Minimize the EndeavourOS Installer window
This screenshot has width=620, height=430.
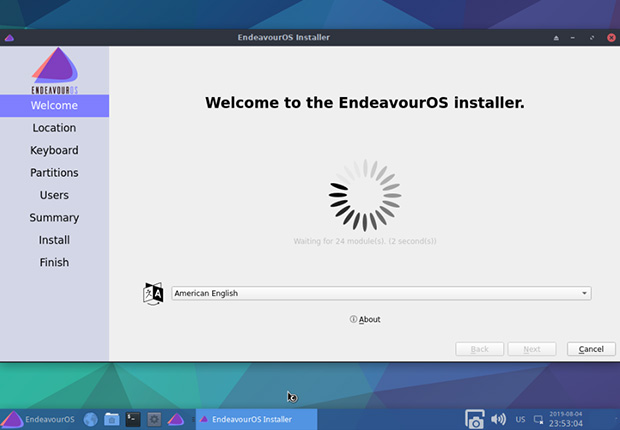pos(573,38)
